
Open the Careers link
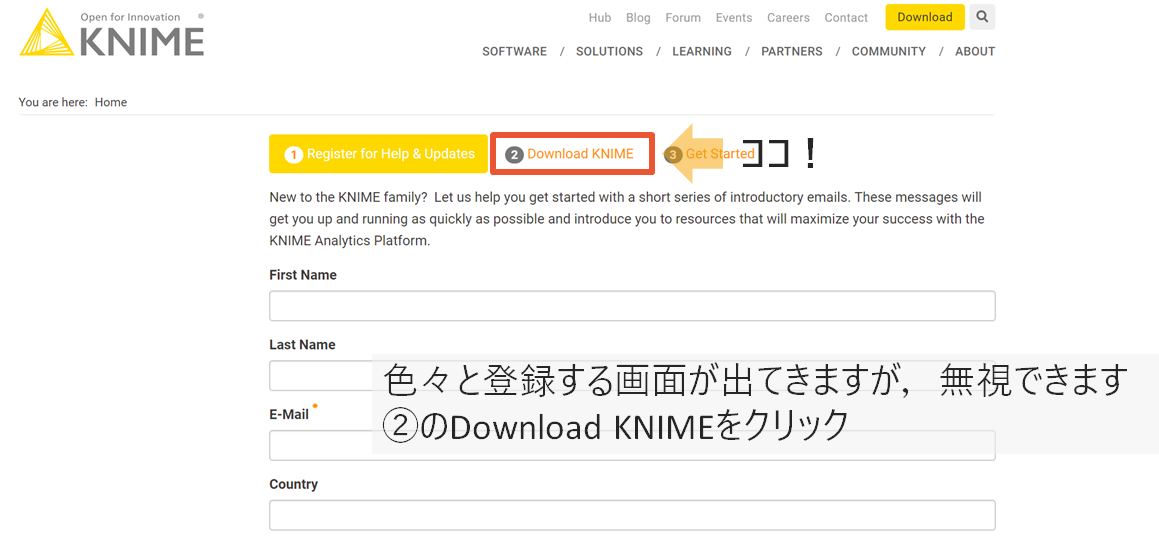(788, 18)
